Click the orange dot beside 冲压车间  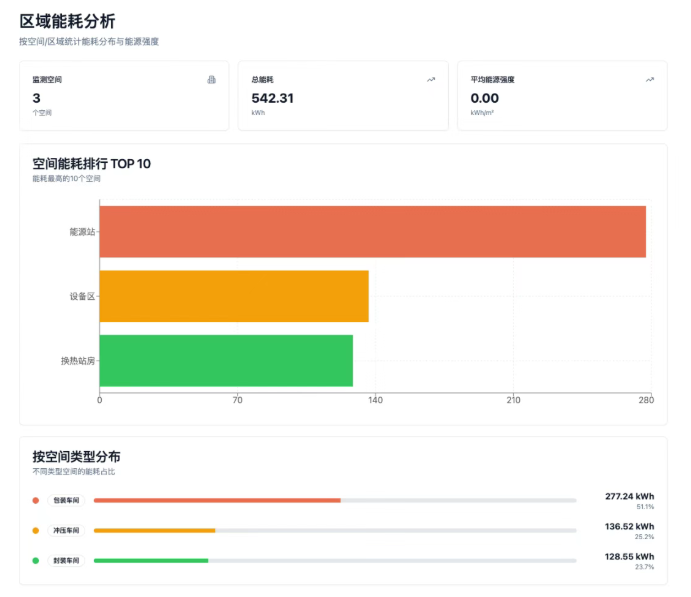pyautogui.click(x=36, y=530)
